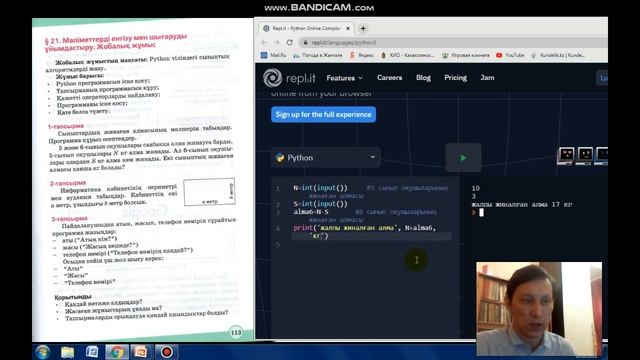Click the heart-eyes computer face icon
Screen dimensions: 640x360
(566, 156)
